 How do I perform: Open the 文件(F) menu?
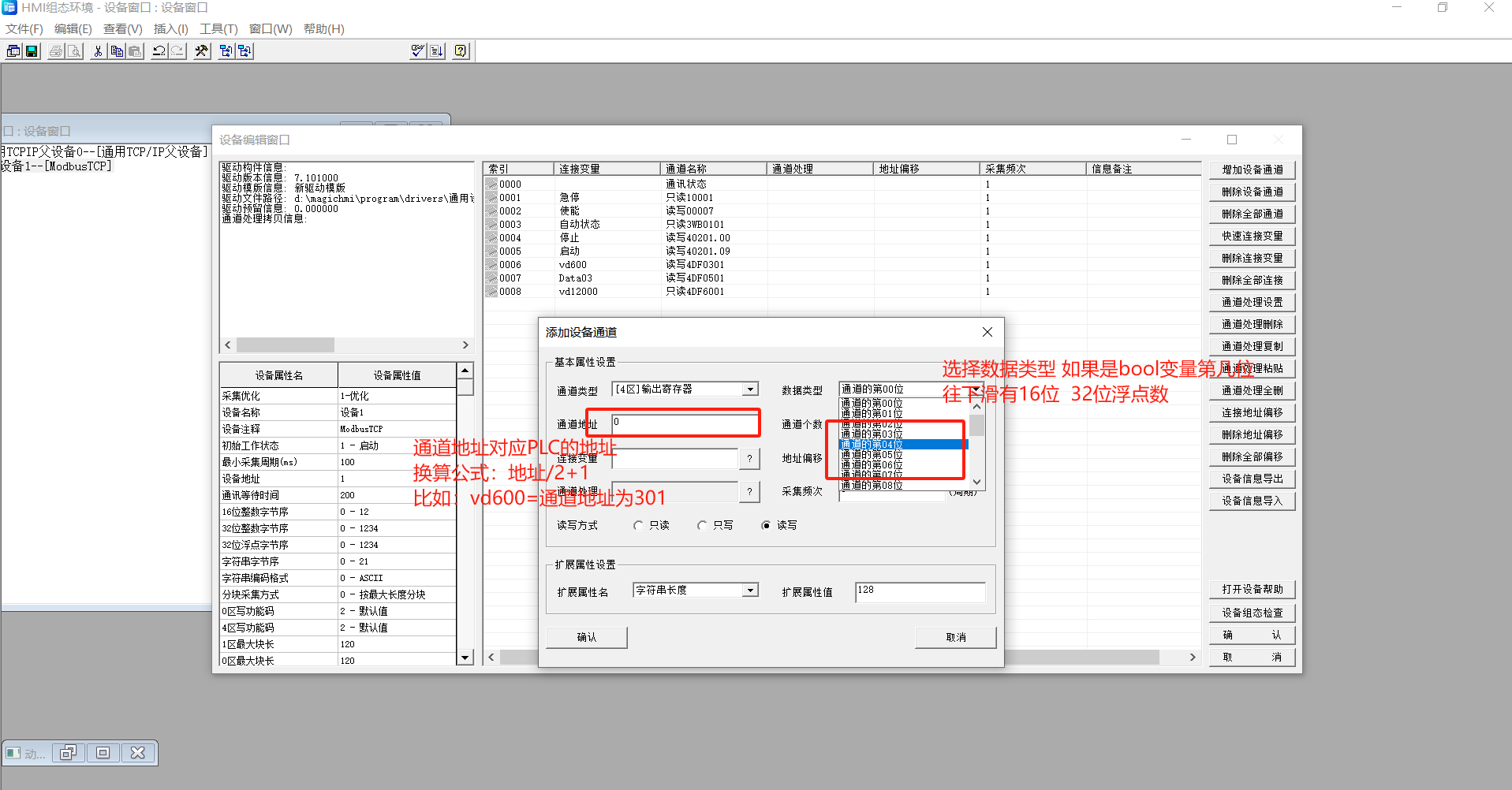24,29
